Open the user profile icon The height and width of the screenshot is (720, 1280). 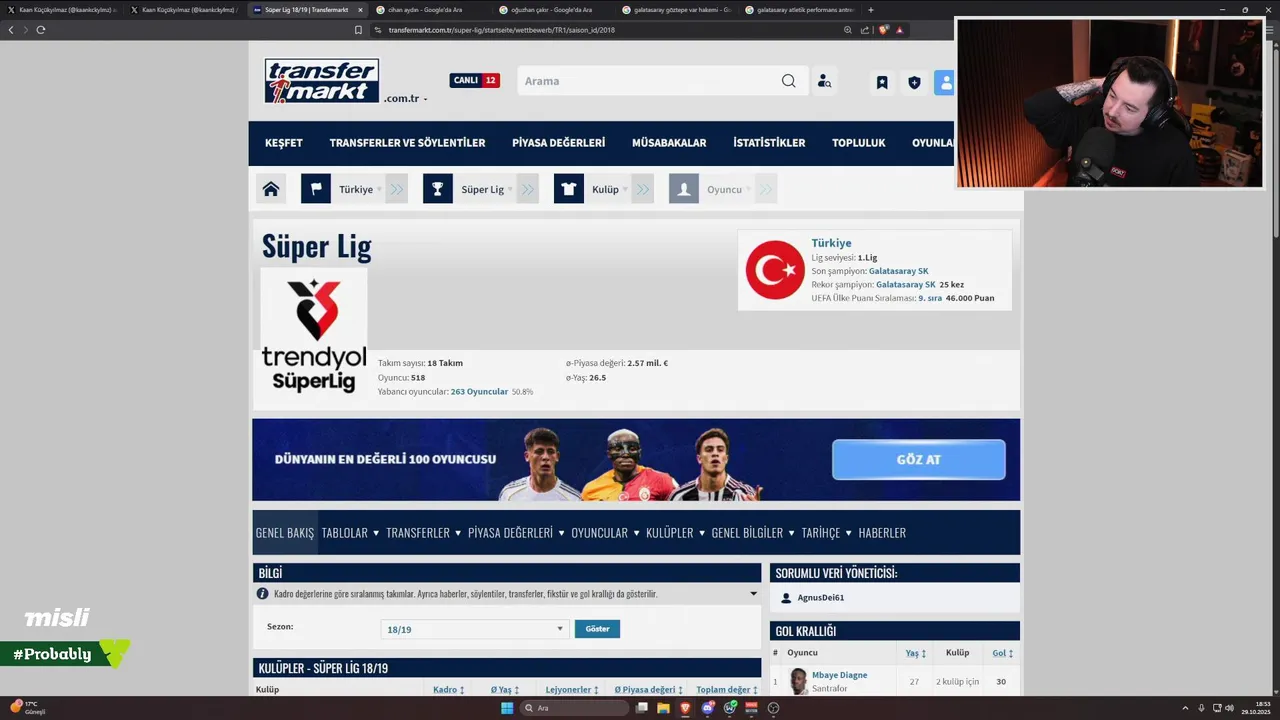pos(945,82)
